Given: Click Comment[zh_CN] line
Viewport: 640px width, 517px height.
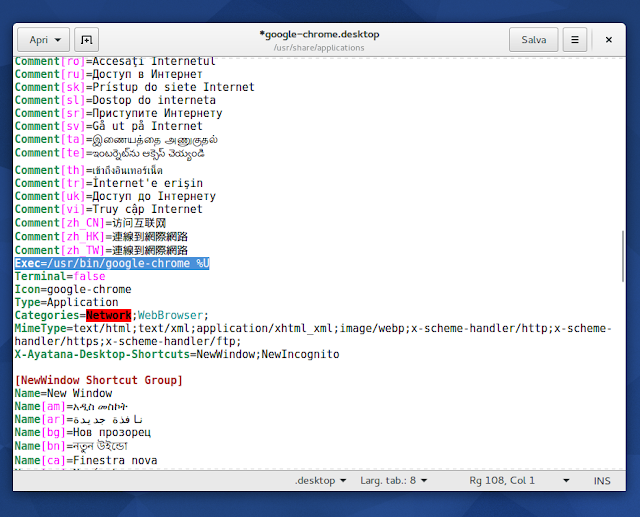Looking at the screenshot, I should click(90, 223).
